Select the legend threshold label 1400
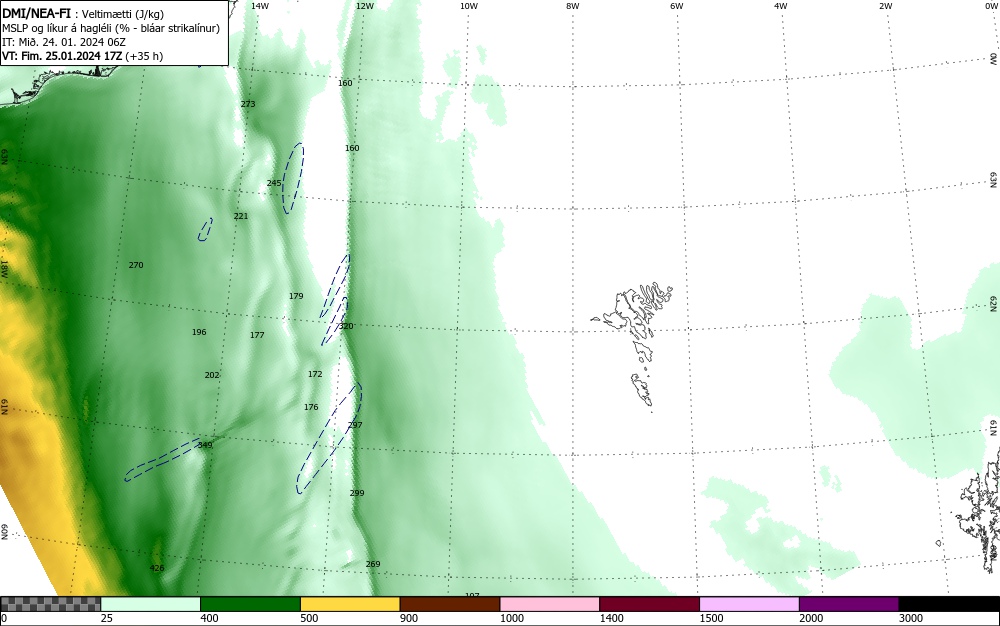The width and height of the screenshot is (1000, 626). 611,618
